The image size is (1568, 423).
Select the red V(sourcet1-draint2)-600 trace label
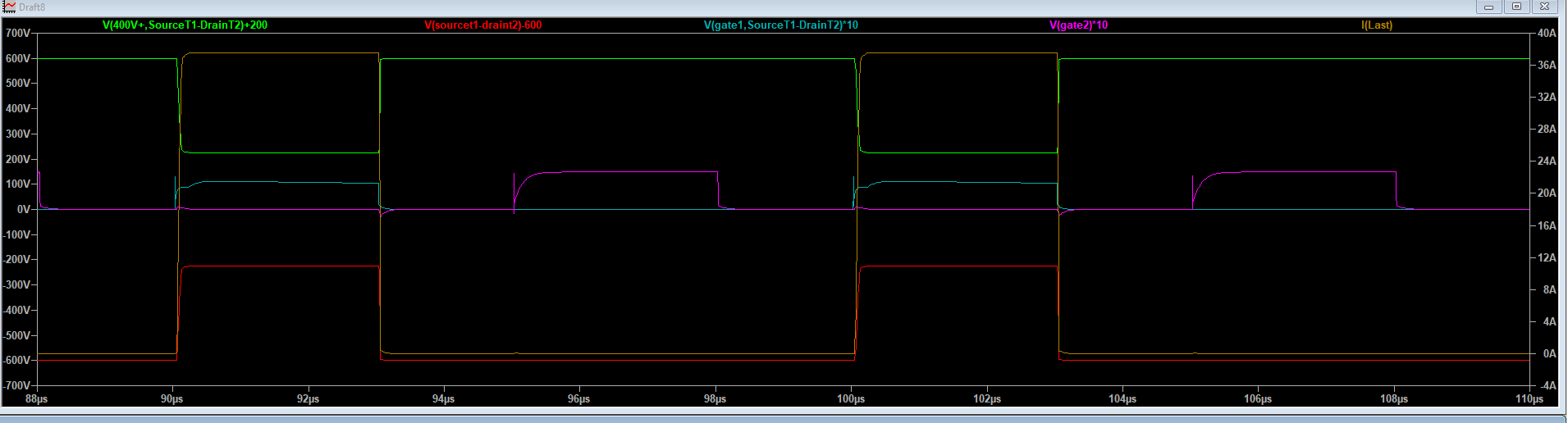point(482,25)
